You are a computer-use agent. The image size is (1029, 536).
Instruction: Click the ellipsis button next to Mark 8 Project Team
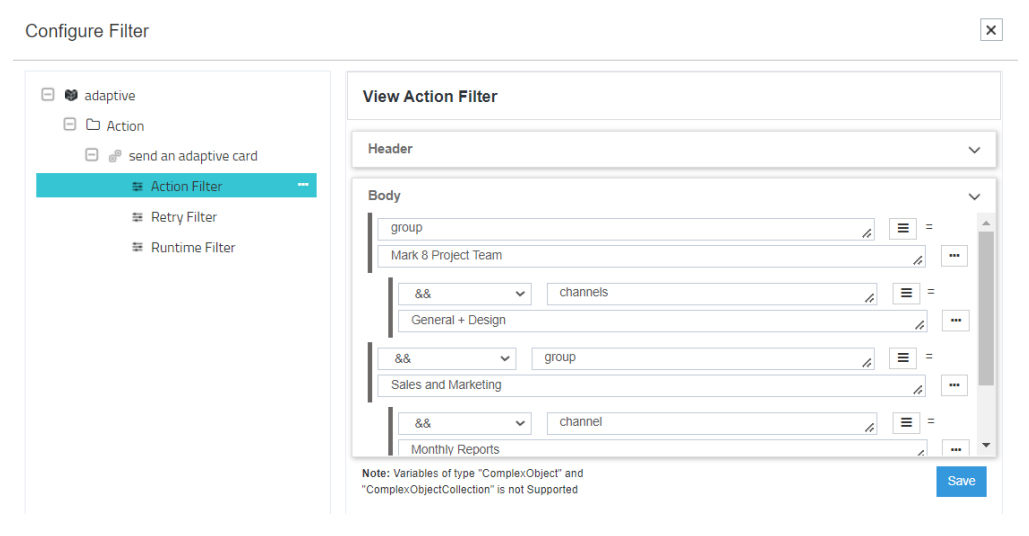click(954, 256)
